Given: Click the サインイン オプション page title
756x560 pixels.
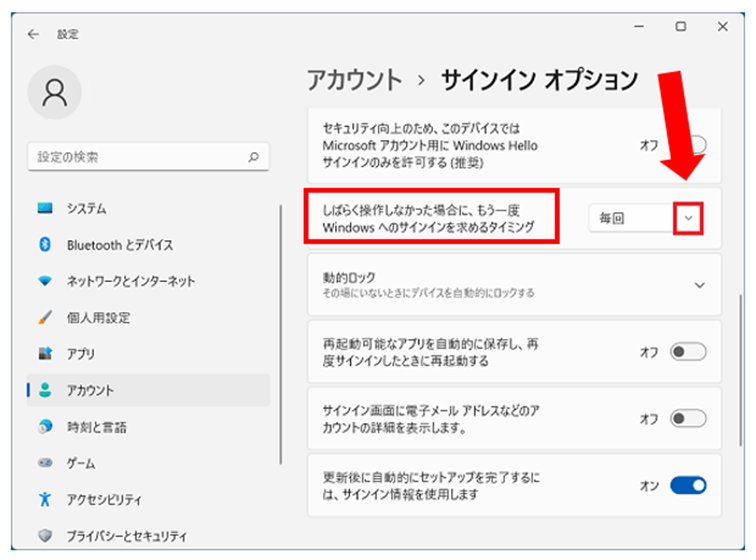Looking at the screenshot, I should pyautogui.click(x=540, y=80).
